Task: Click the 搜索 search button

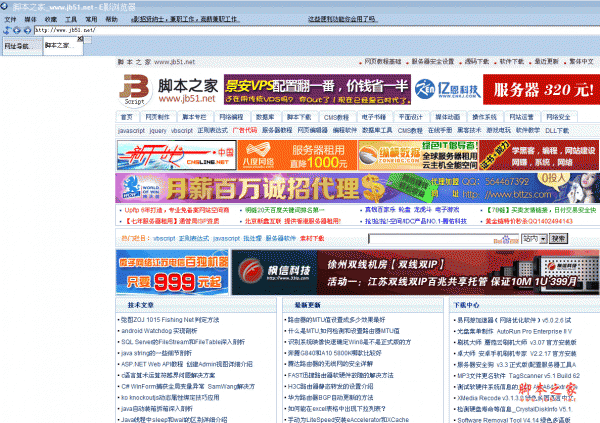Action: click(558, 239)
